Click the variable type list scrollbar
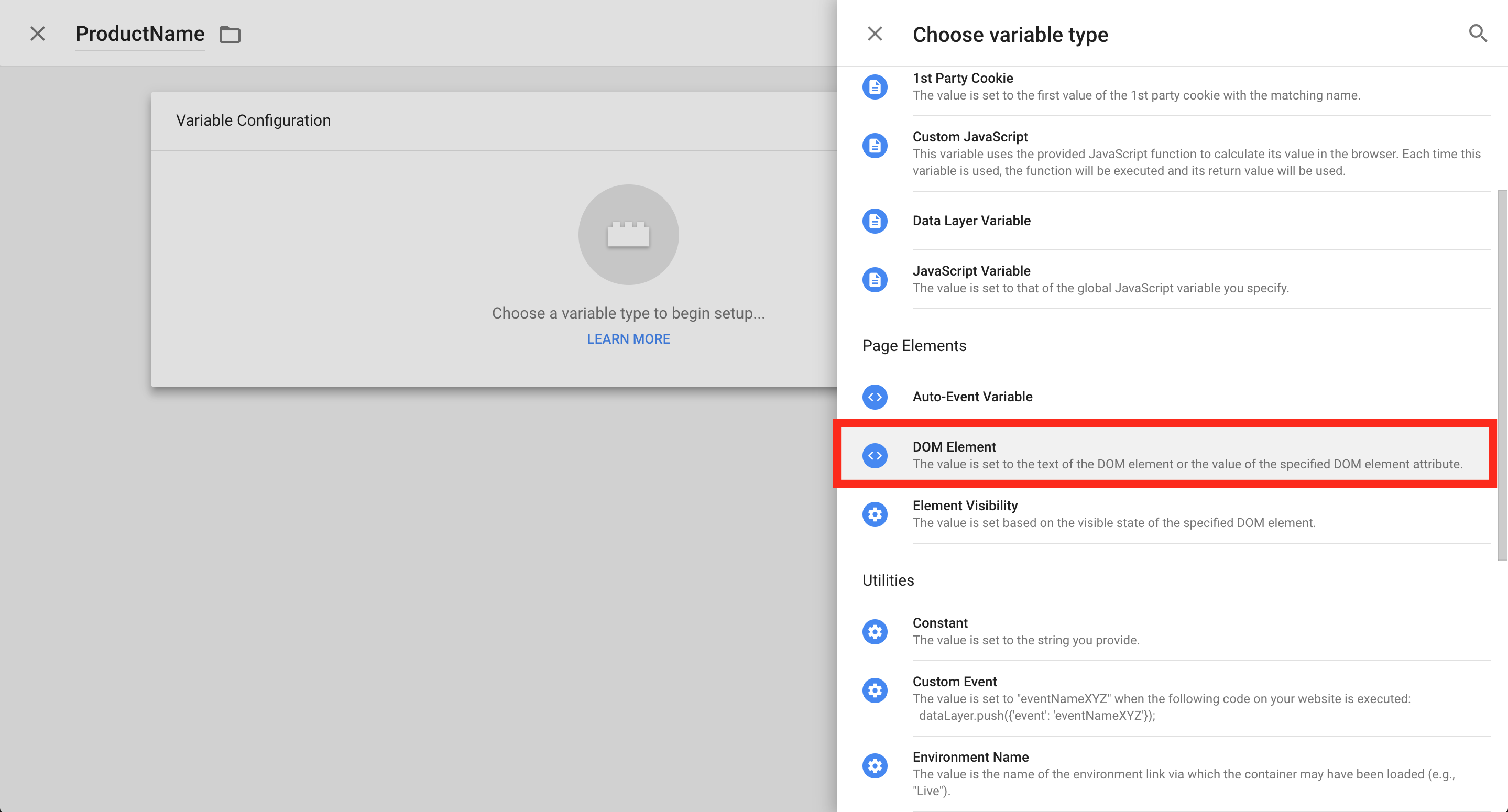 pyautogui.click(x=1502, y=375)
